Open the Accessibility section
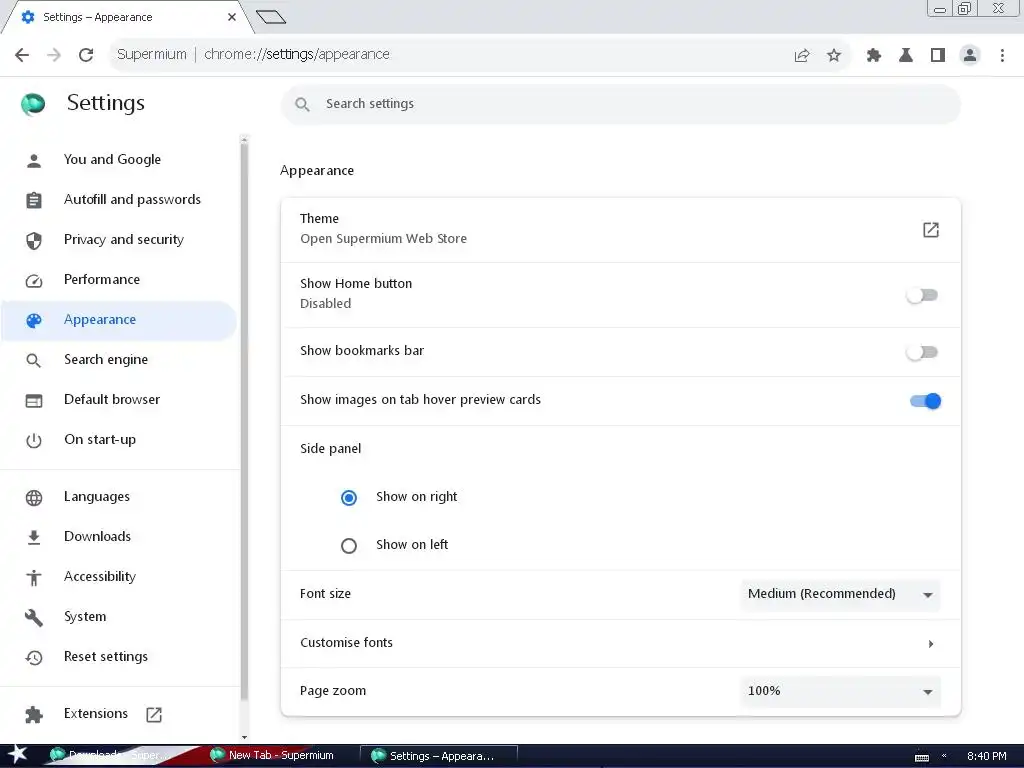The image size is (1024, 768). [100, 577]
